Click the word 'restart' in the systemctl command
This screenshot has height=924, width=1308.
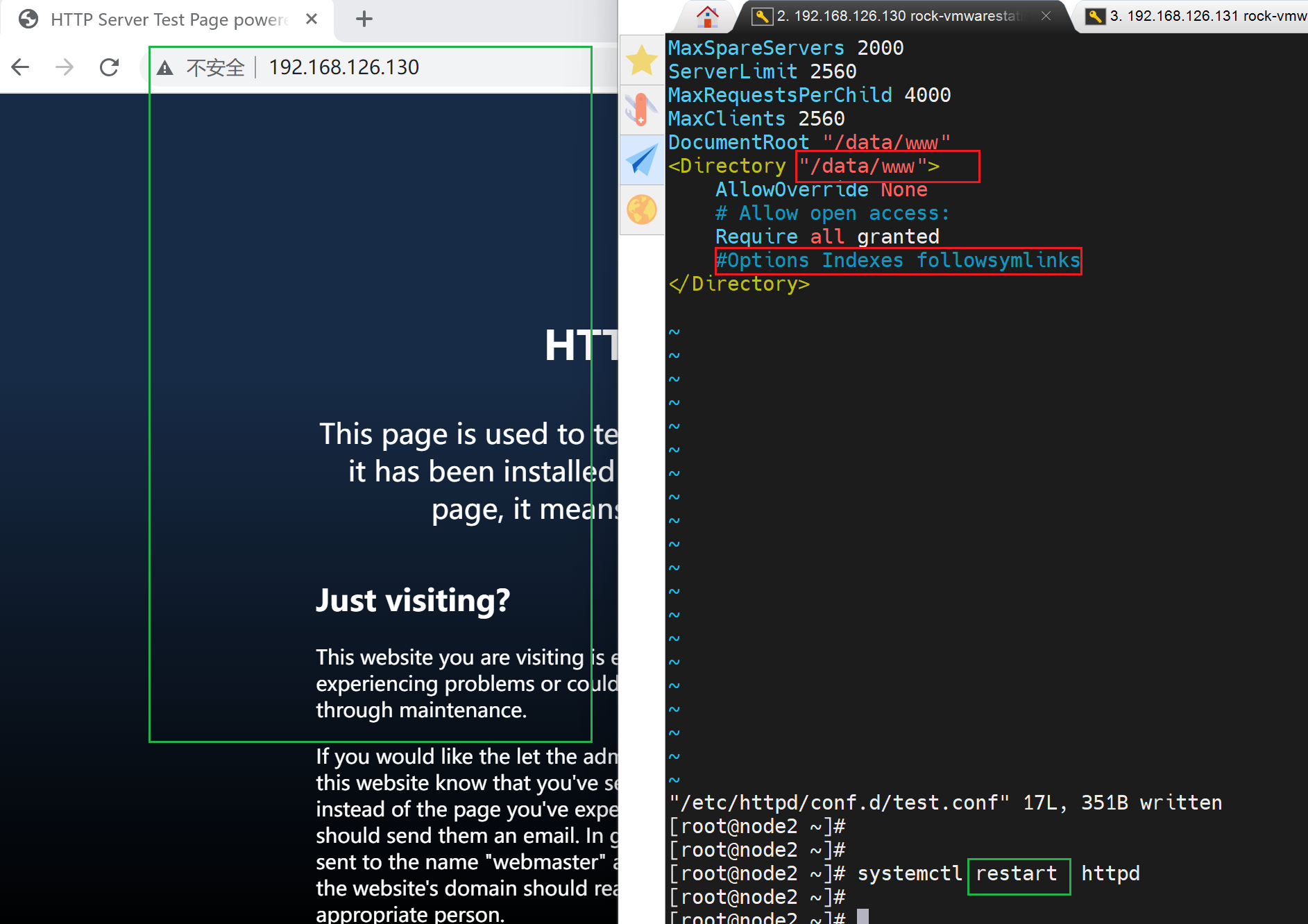coord(1017,874)
